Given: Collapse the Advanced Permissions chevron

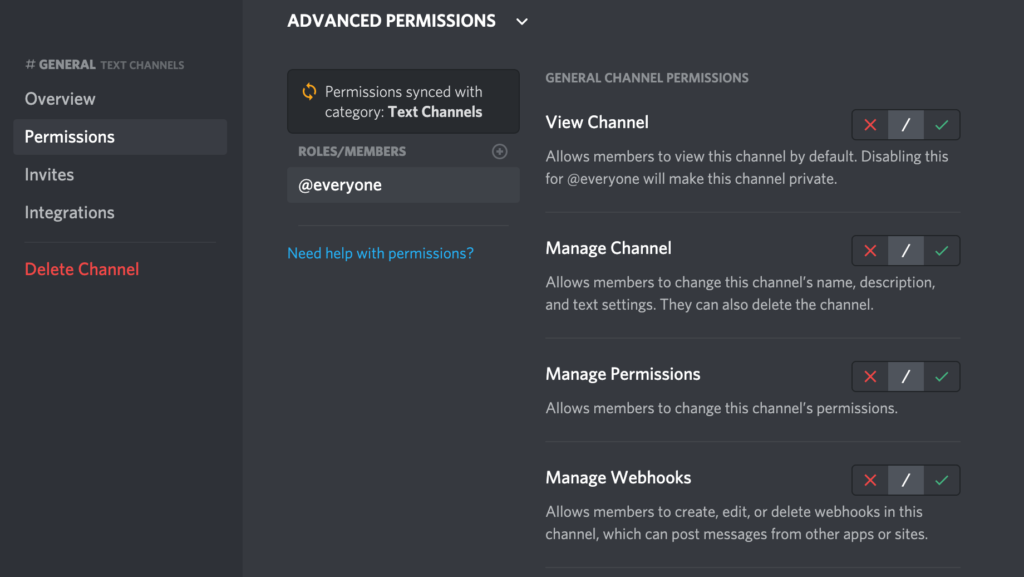Looking at the screenshot, I should 521,21.
